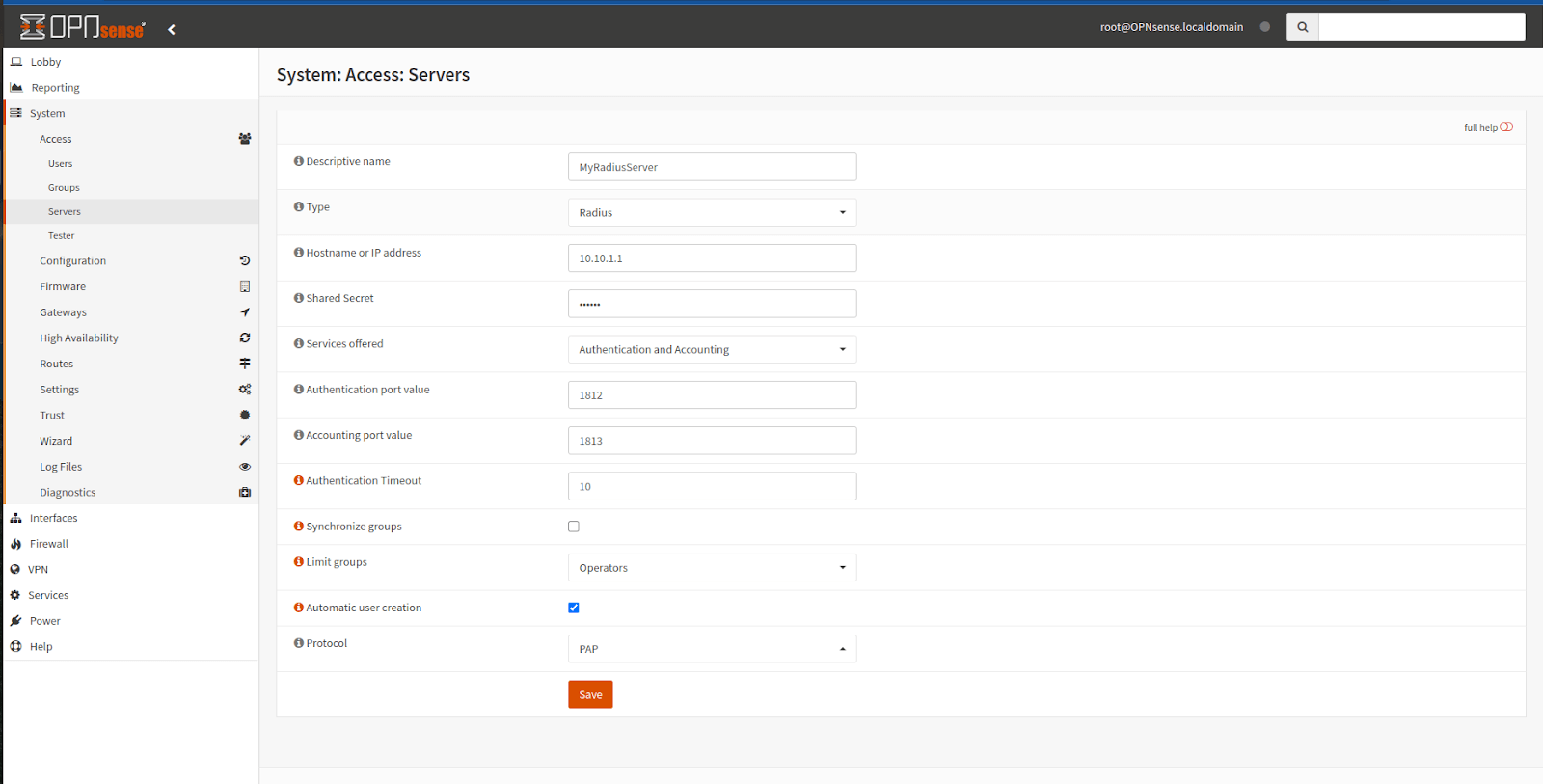Click the search magnifier icon in header

pos(1302,27)
